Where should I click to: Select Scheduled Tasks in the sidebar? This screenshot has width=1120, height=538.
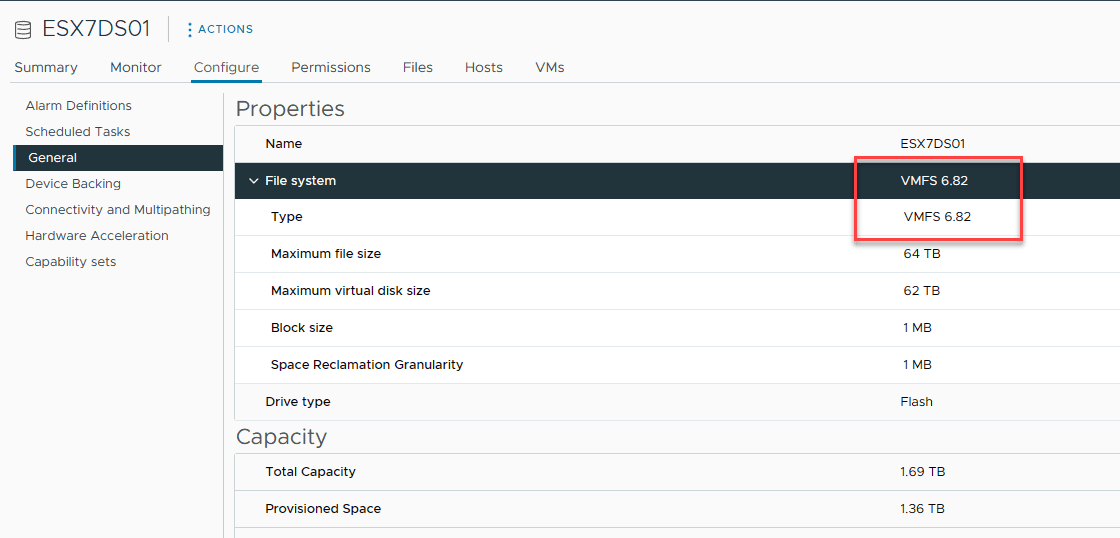point(77,131)
